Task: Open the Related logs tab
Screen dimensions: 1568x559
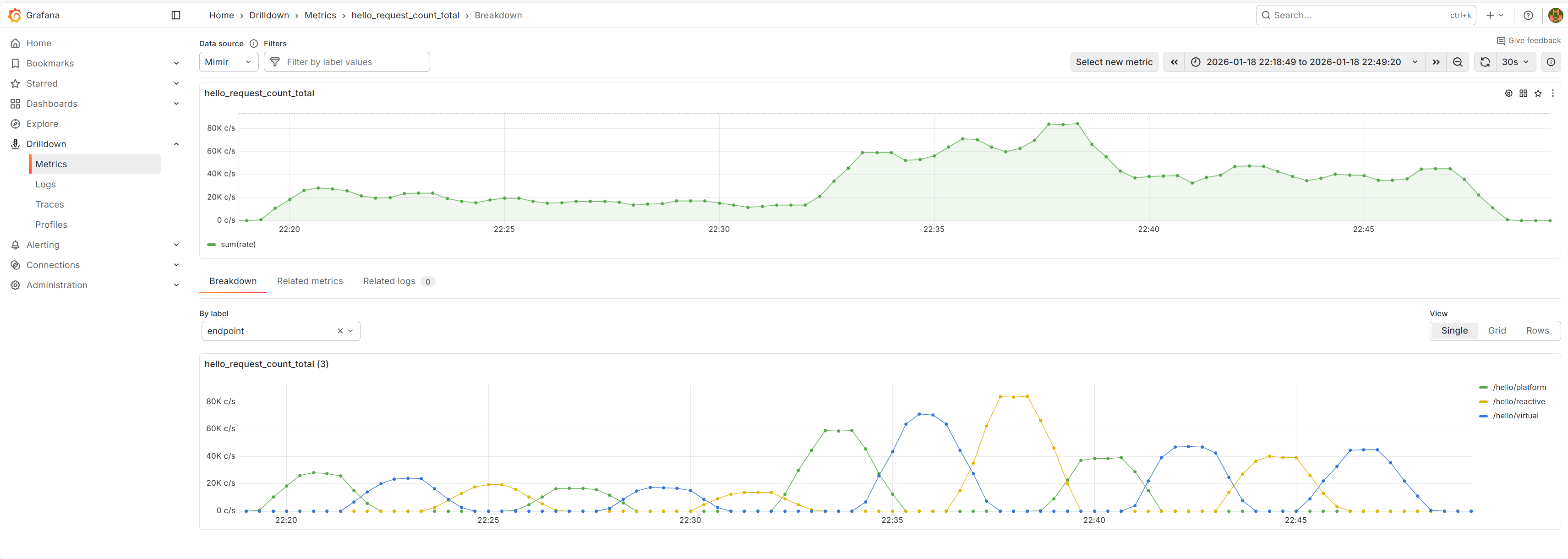Action: (389, 281)
